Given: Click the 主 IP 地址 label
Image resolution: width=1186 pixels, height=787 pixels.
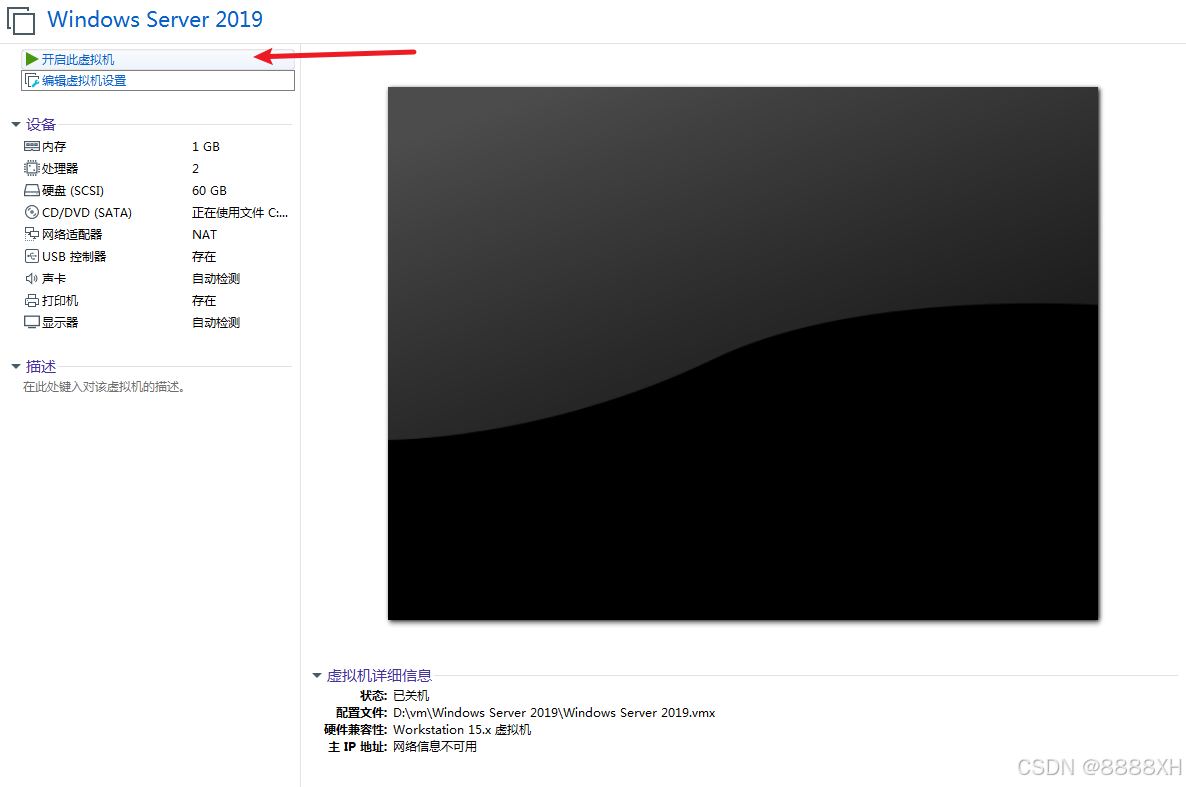Looking at the screenshot, I should (x=358, y=747).
